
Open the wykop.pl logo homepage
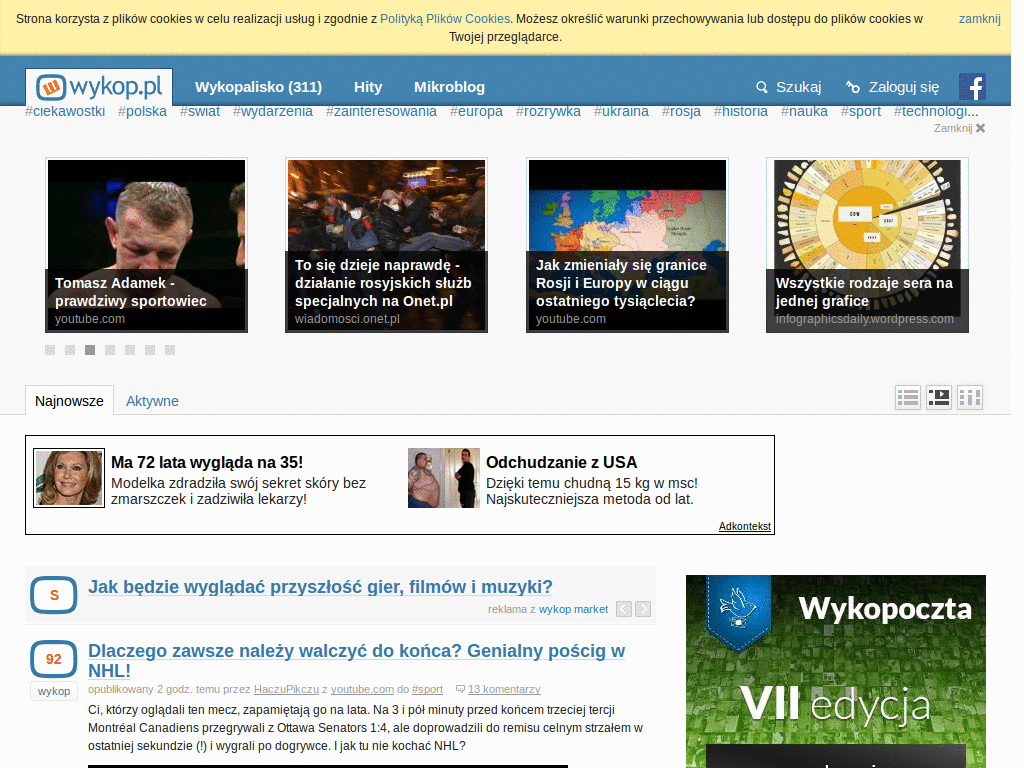[x=99, y=87]
